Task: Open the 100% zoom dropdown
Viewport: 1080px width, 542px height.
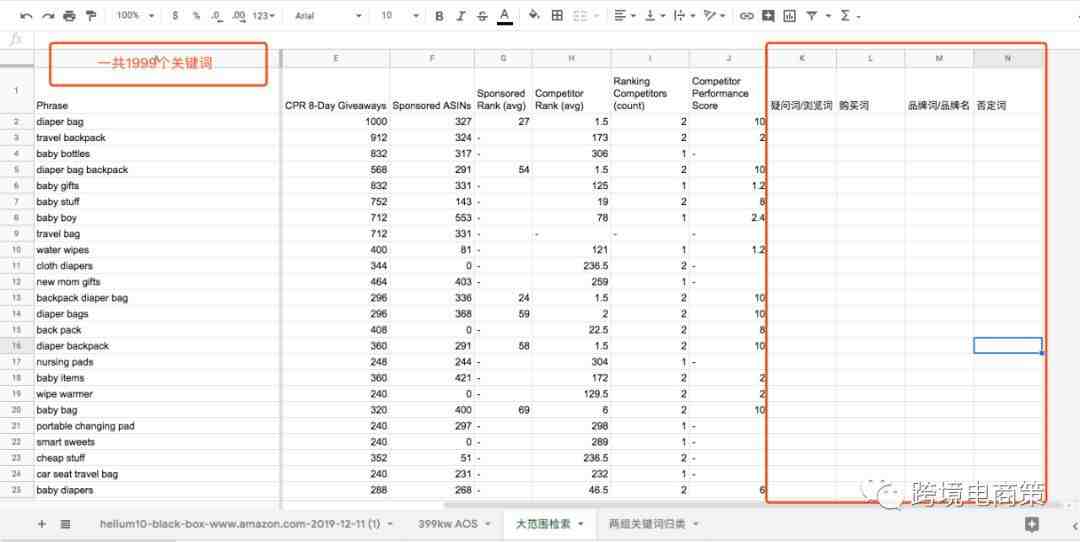Action: coord(135,16)
